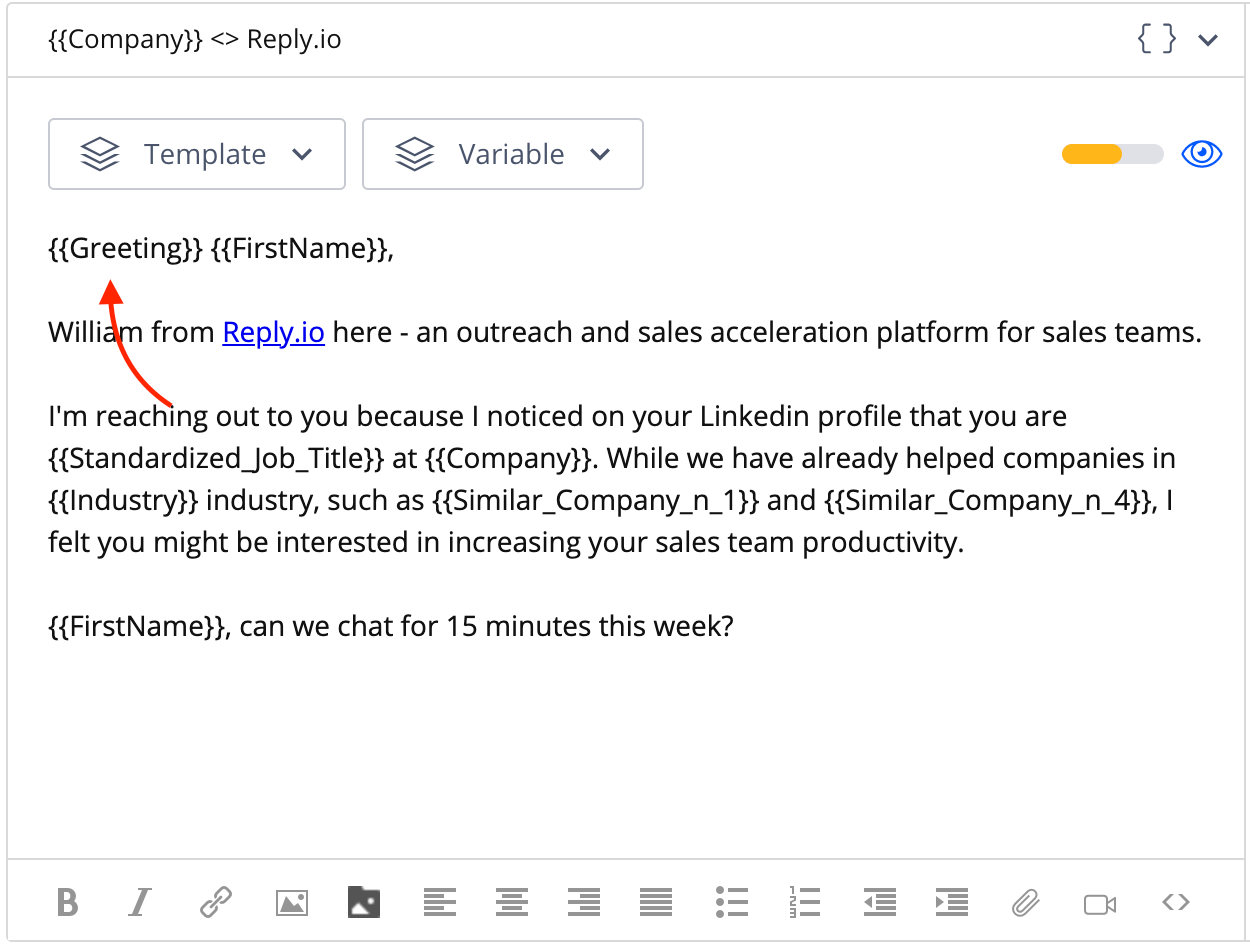Click the line 'can we chat for 15 minutes this week?'
Screen dimensions: 1250x950
(487, 627)
